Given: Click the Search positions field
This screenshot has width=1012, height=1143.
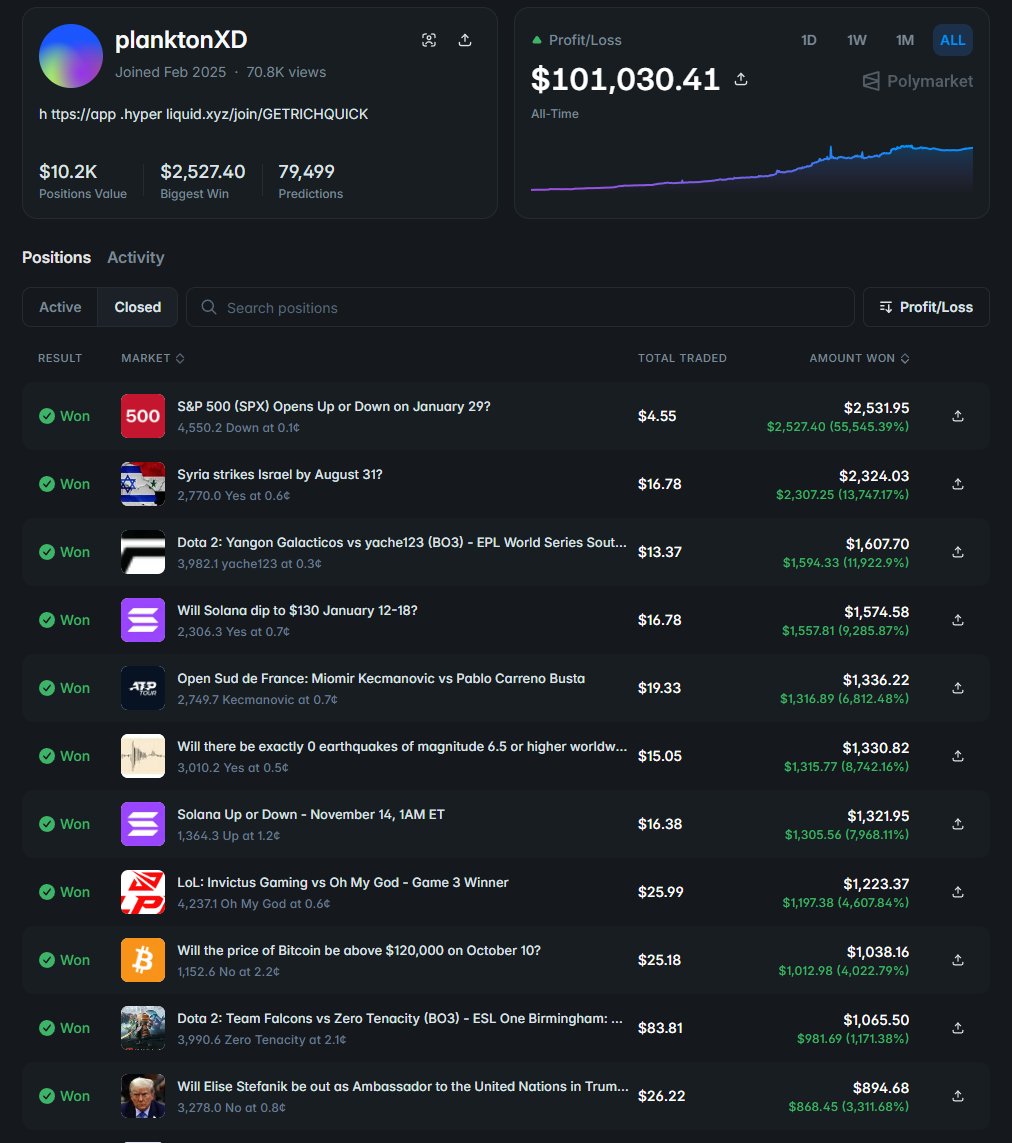Looking at the screenshot, I should tap(520, 307).
